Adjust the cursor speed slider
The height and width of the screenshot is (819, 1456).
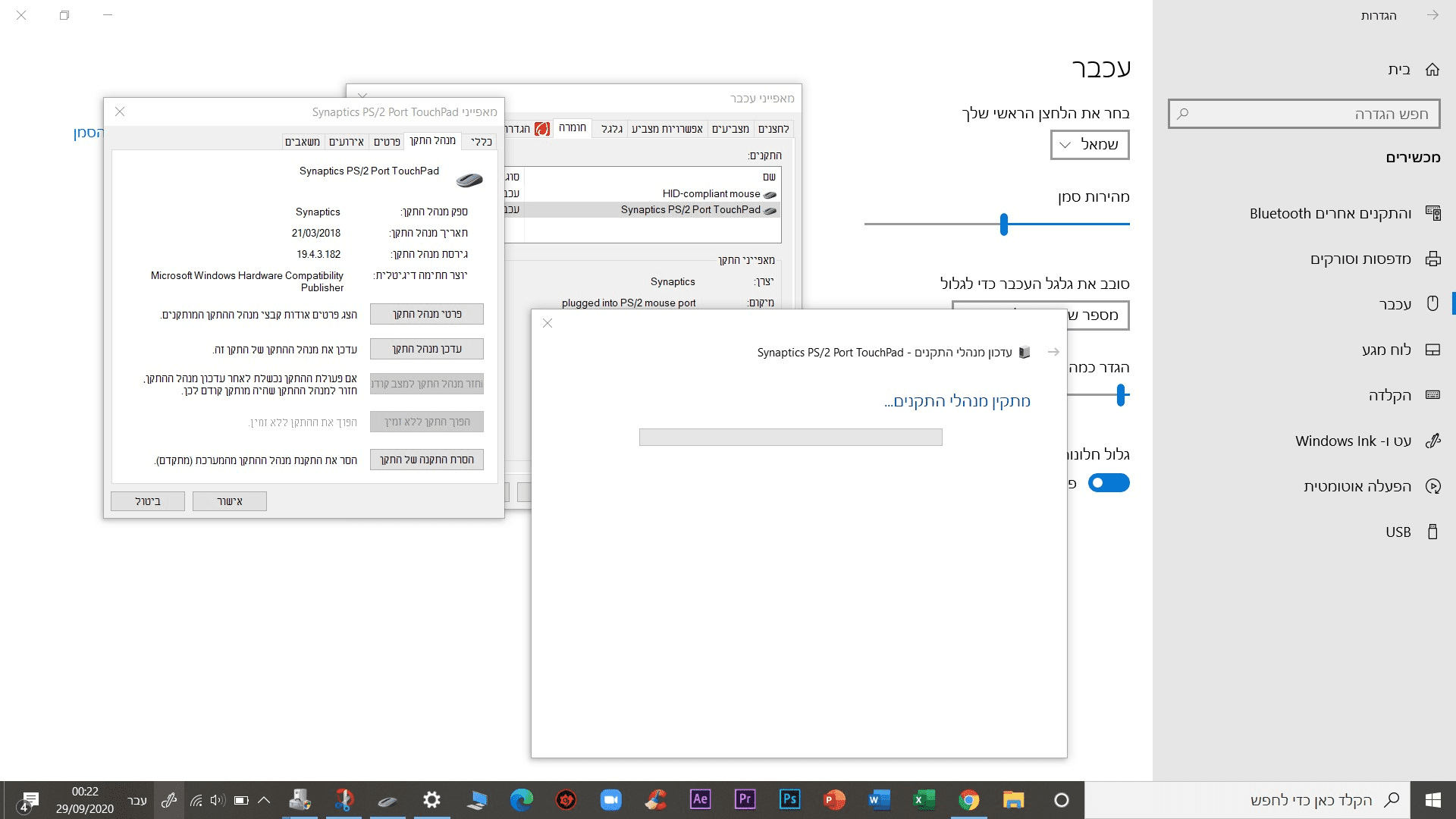tap(1003, 224)
